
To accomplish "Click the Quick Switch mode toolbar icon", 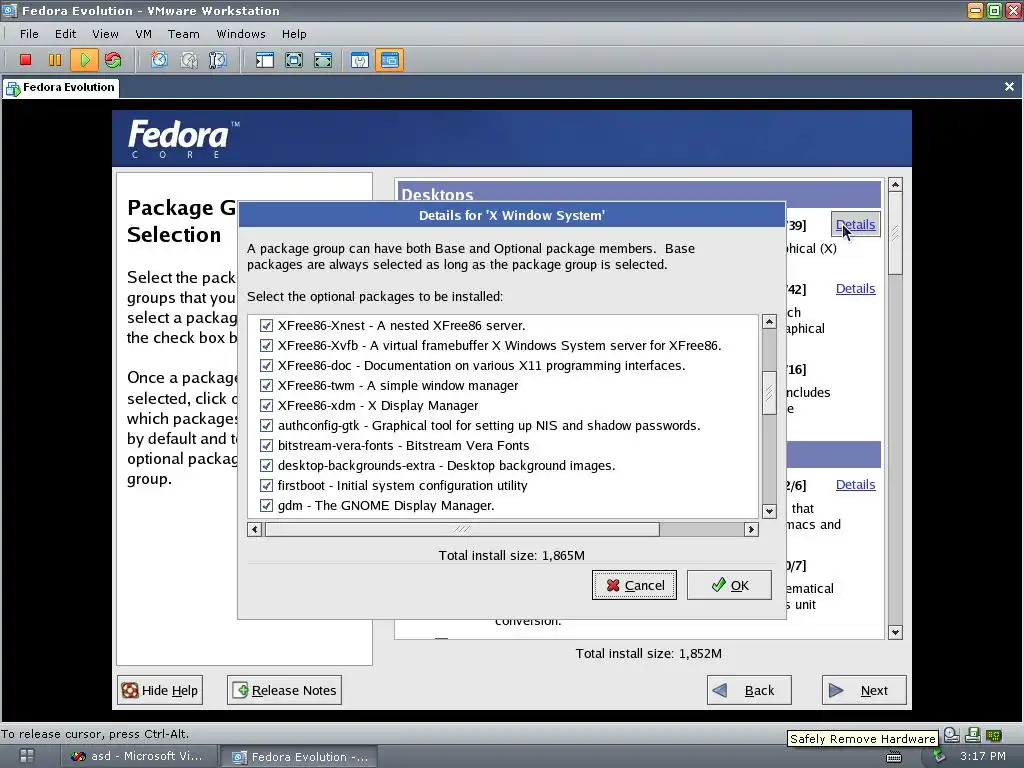I will [323, 60].
